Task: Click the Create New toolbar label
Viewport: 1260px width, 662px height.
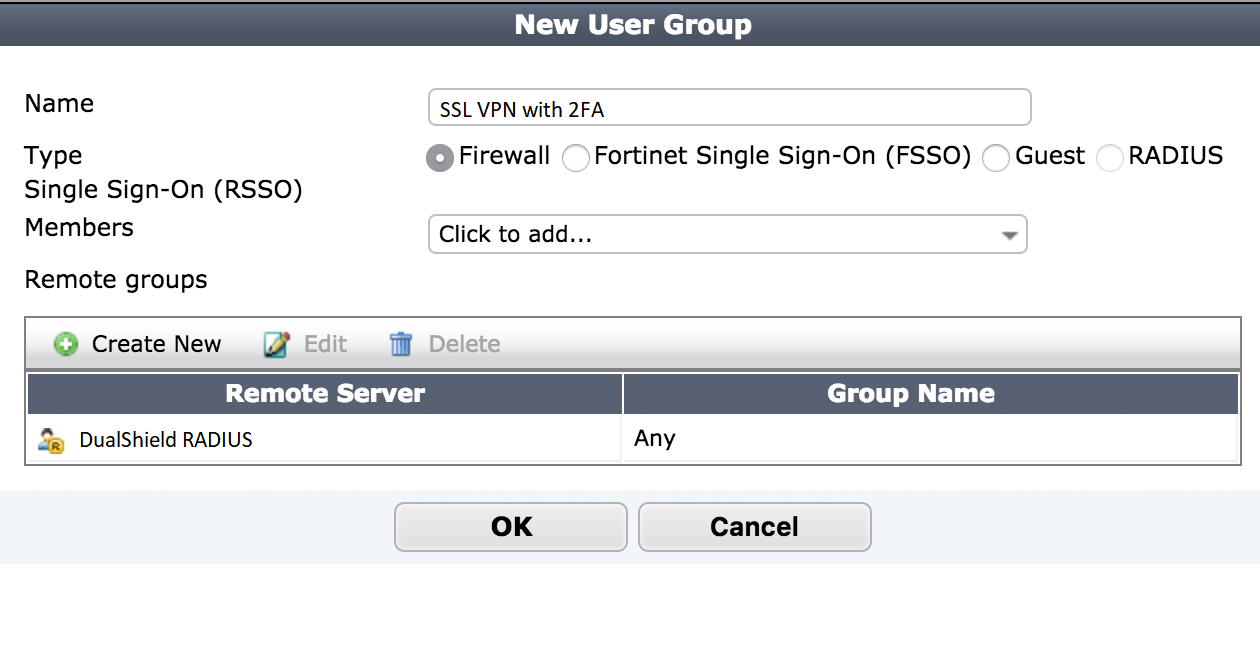Action: point(156,345)
